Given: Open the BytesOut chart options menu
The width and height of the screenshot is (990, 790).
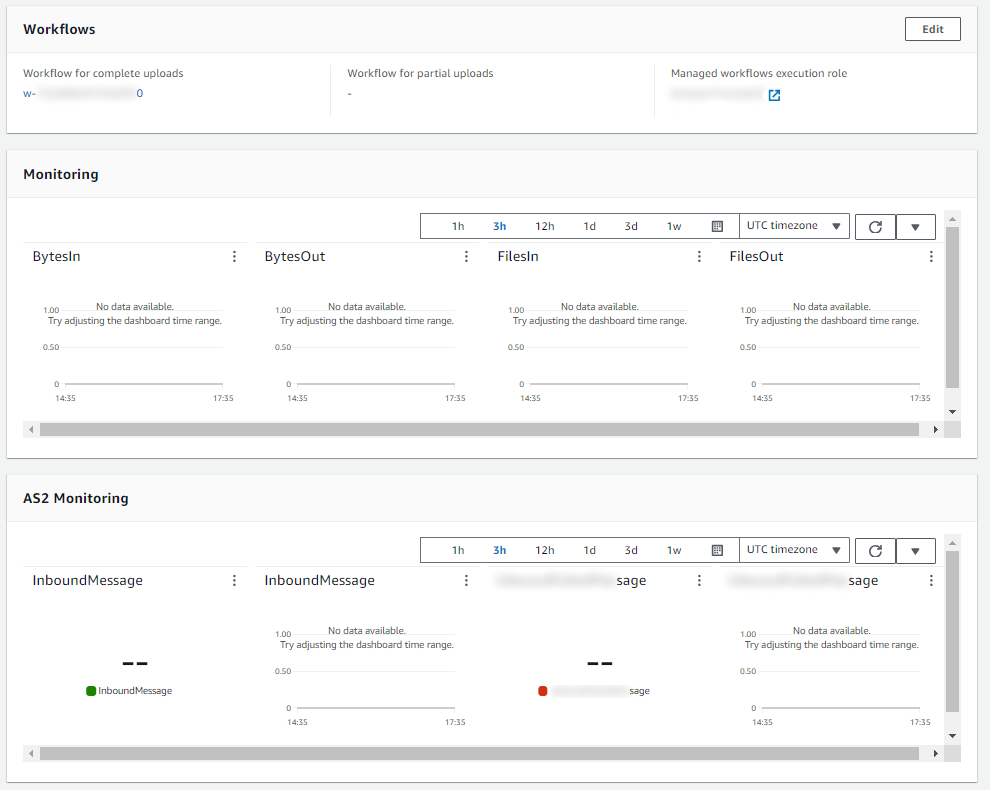Looking at the screenshot, I should point(466,257).
